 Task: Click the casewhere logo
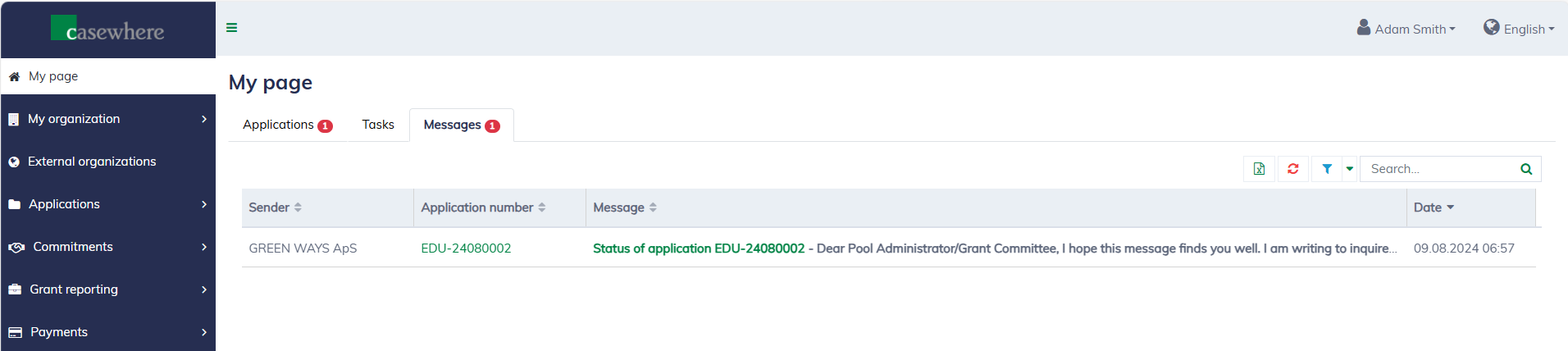(108, 30)
